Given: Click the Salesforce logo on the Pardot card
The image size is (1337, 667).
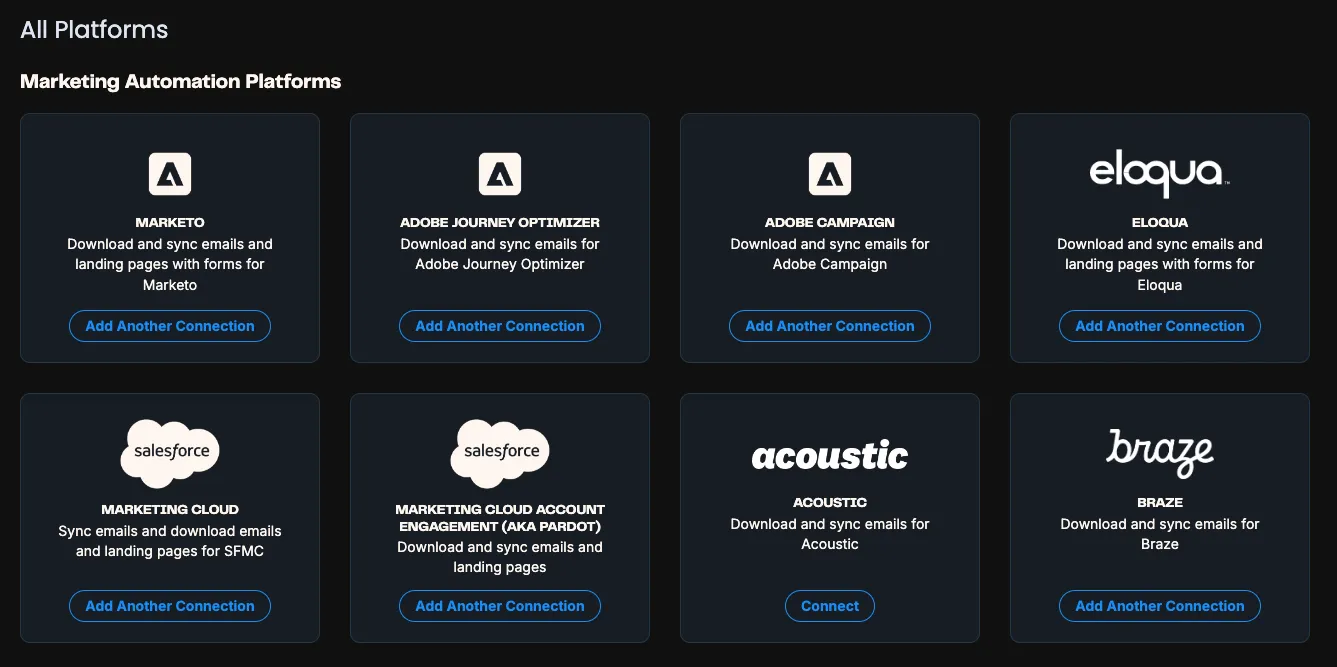Looking at the screenshot, I should pos(499,452).
